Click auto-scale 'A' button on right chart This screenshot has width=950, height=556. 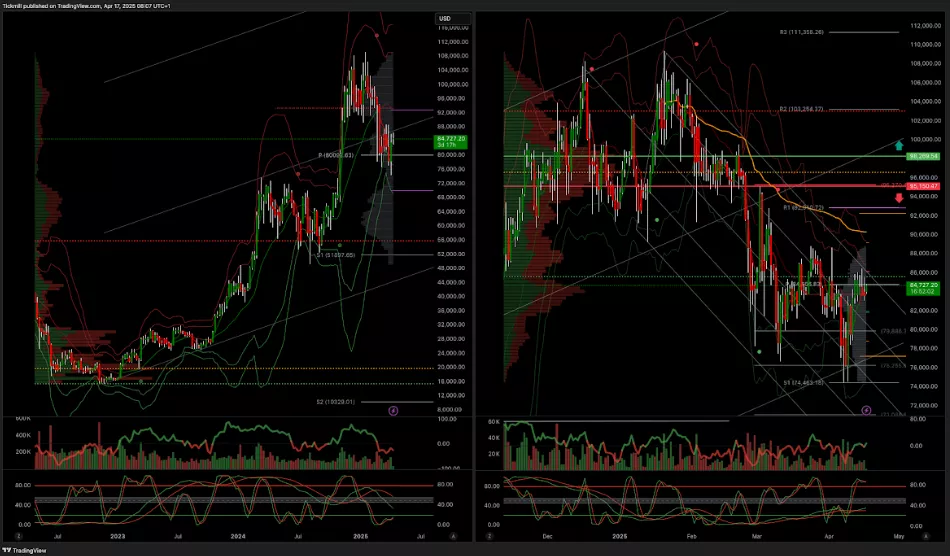click(926, 536)
